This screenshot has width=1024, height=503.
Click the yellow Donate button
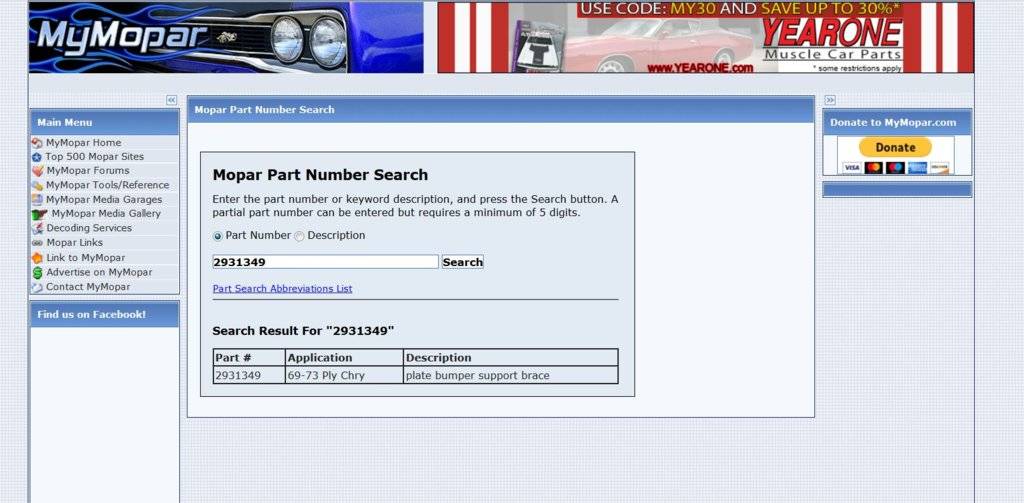click(x=895, y=147)
